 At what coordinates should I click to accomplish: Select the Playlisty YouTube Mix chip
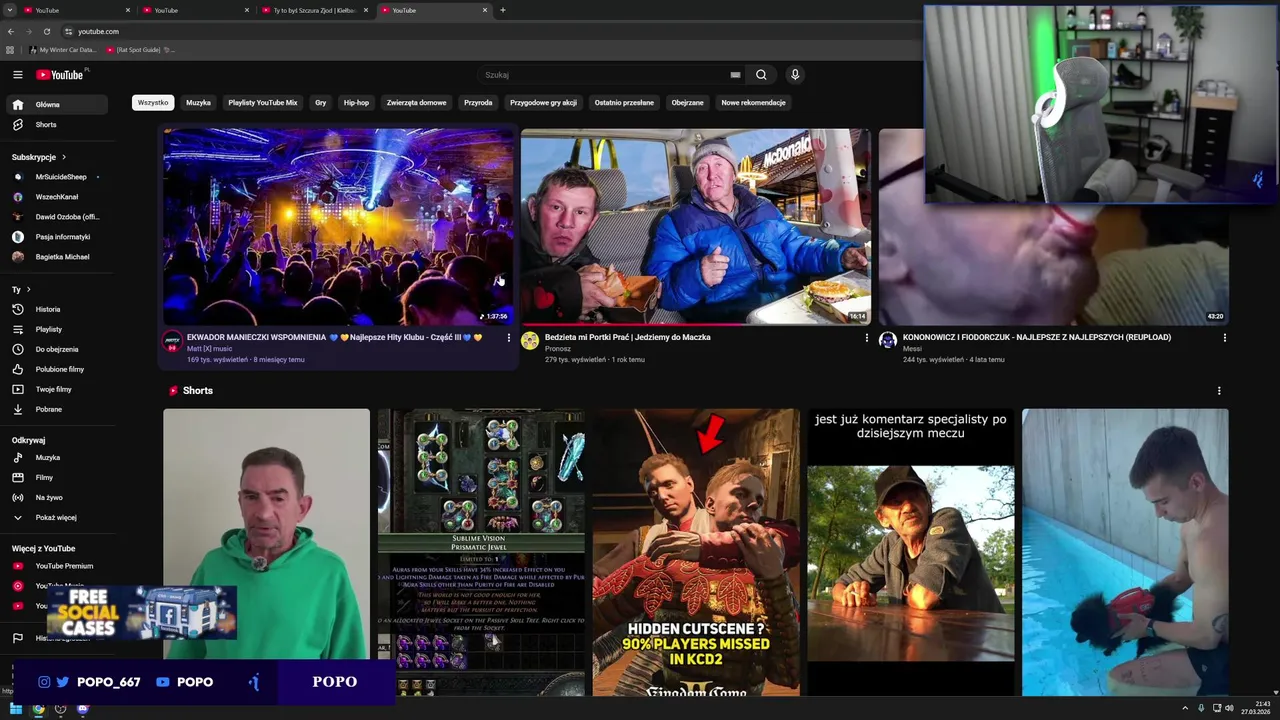coord(263,103)
